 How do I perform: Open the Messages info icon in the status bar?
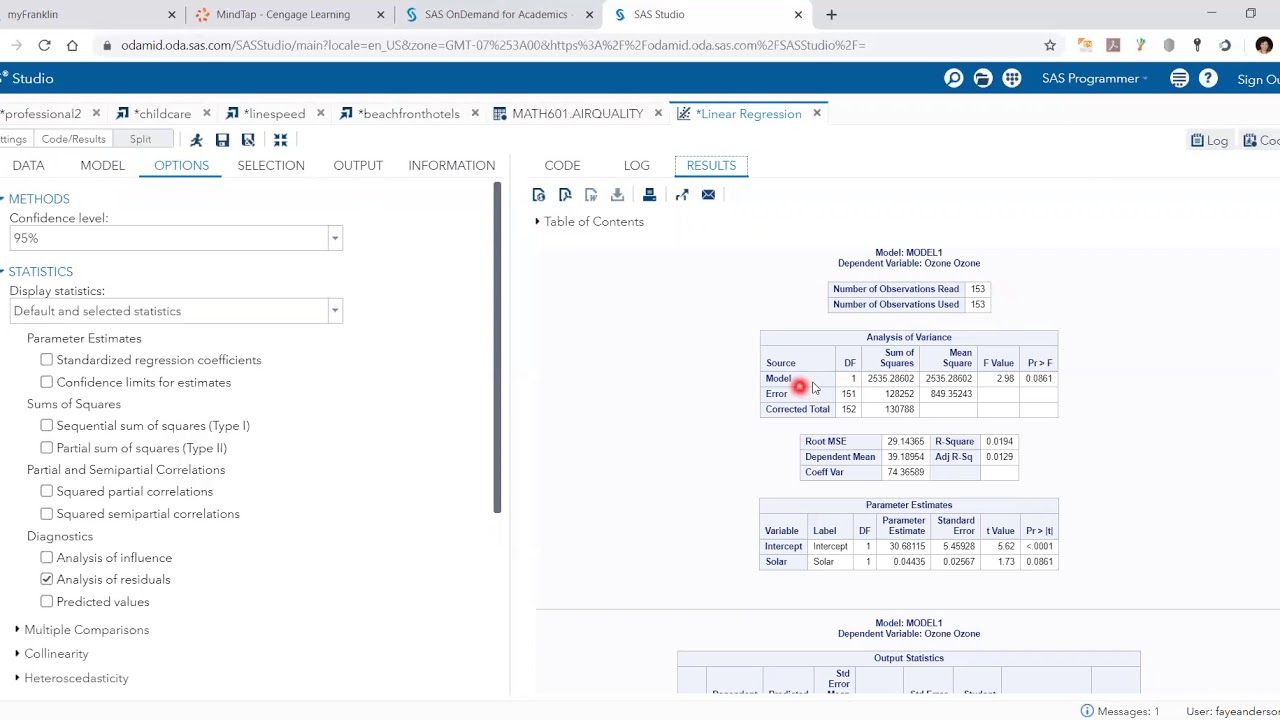pyautogui.click(x=1087, y=711)
